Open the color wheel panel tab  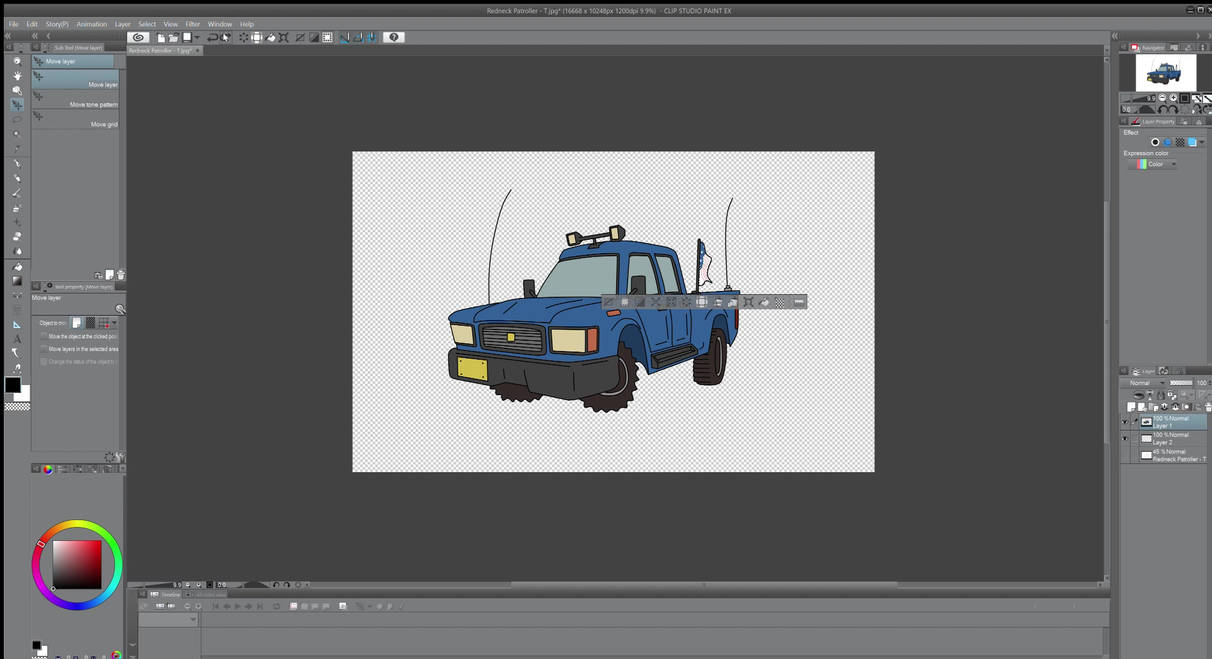(x=47, y=468)
